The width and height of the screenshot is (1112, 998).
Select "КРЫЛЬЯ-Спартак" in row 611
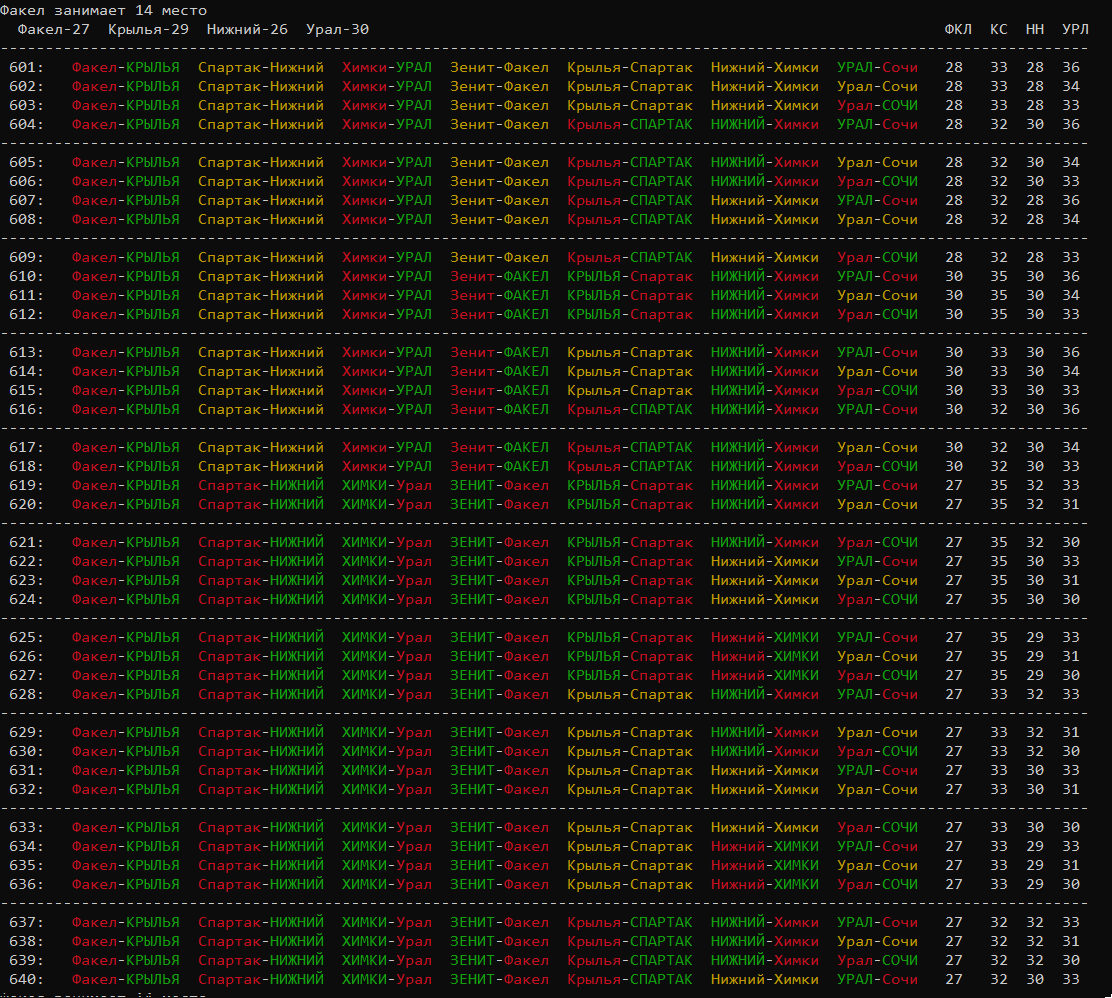coord(630,296)
